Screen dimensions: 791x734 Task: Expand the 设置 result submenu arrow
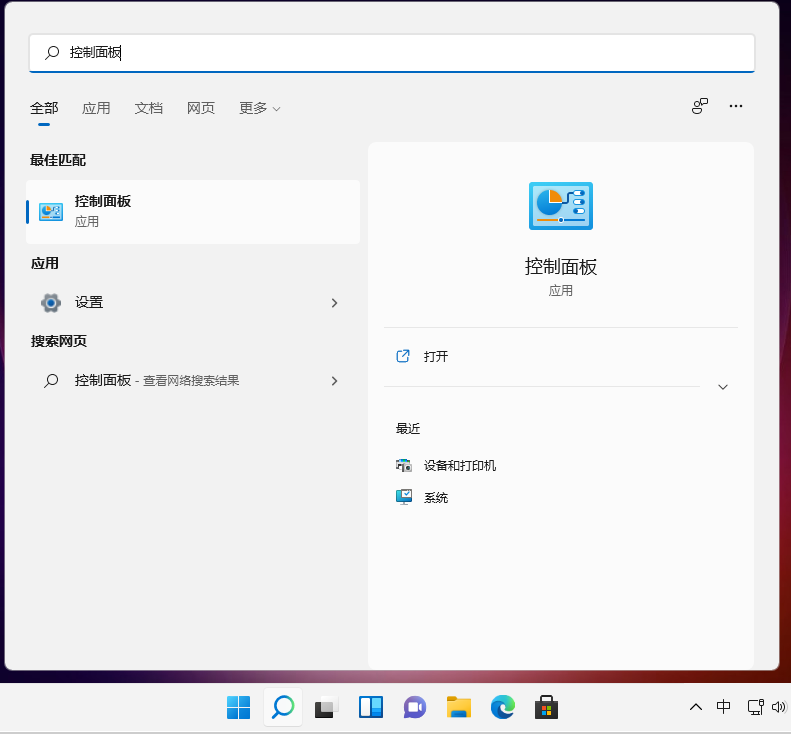click(x=334, y=303)
